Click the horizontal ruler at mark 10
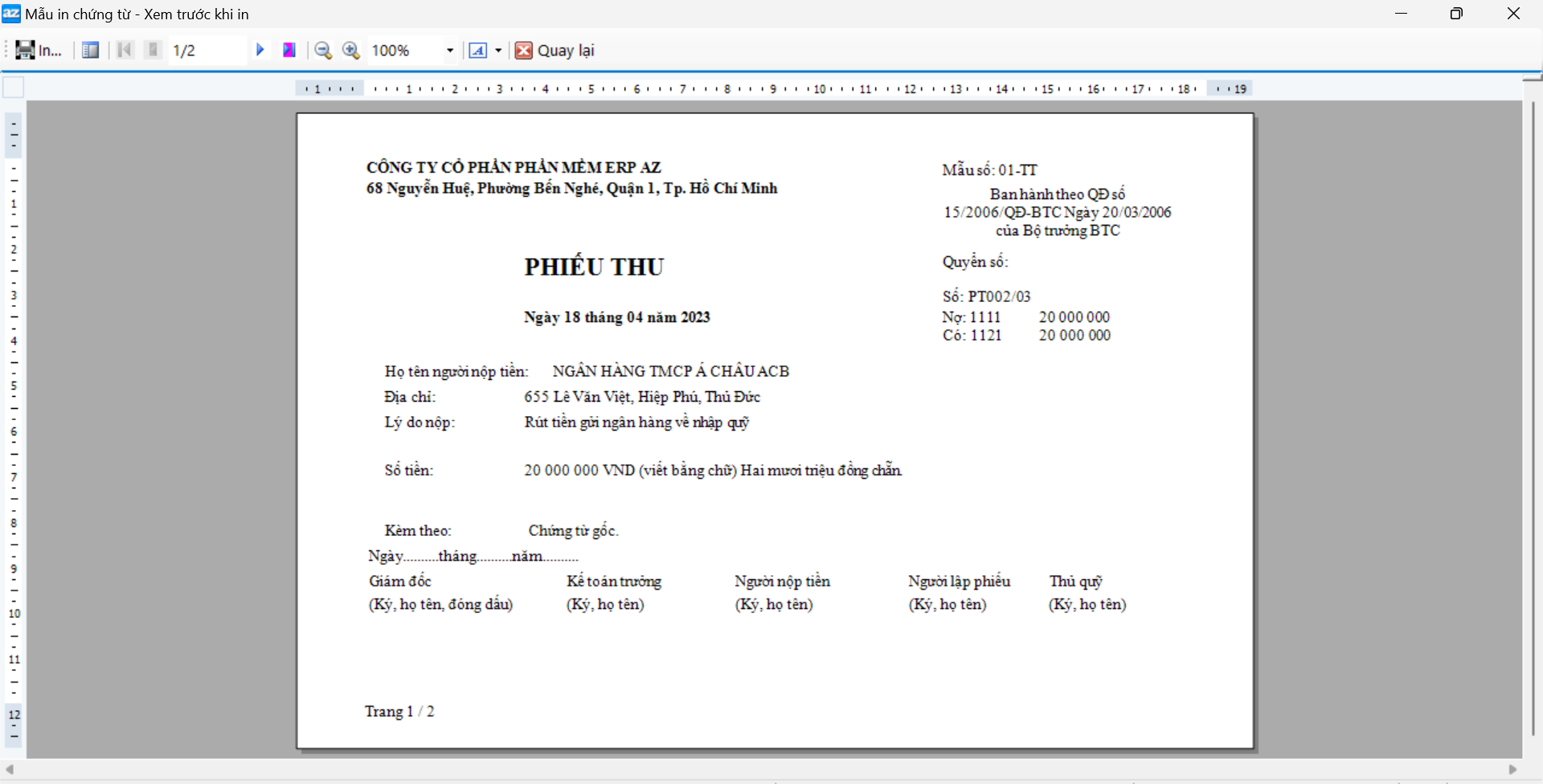Image resolution: width=1543 pixels, height=784 pixels. coord(819,89)
